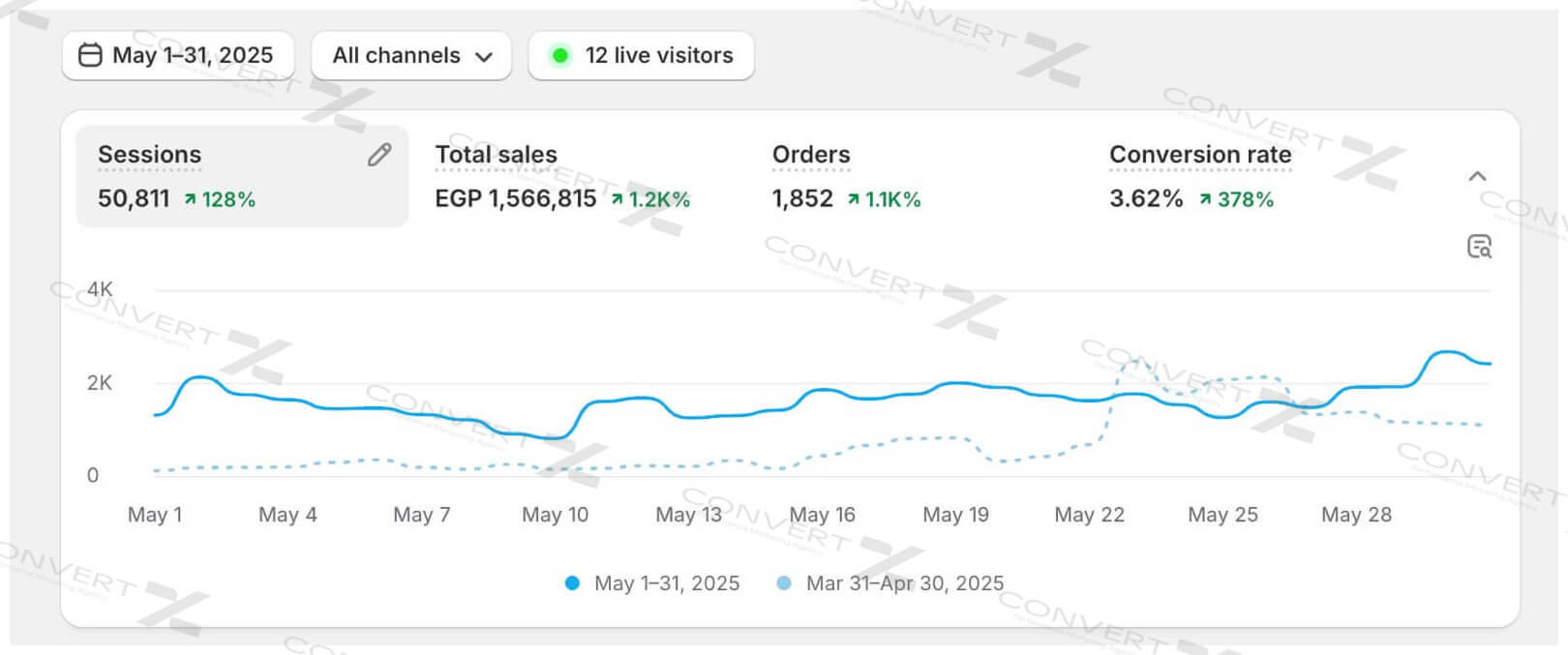Click the Orders increase arrow icon

pos(853,199)
